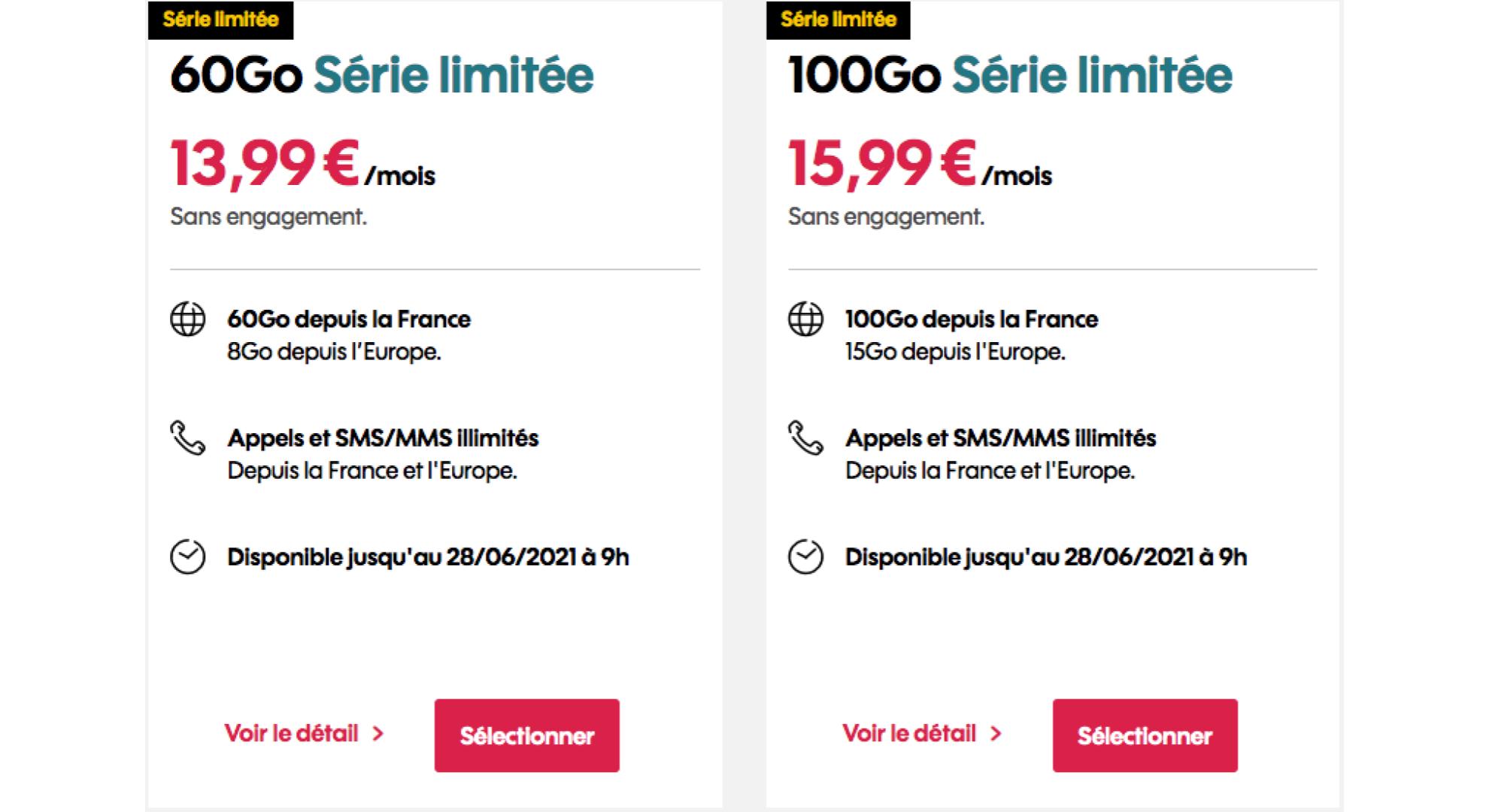The height and width of the screenshot is (812, 1489).
Task: Click the globe icon in 100Go plan
Action: coord(805,320)
